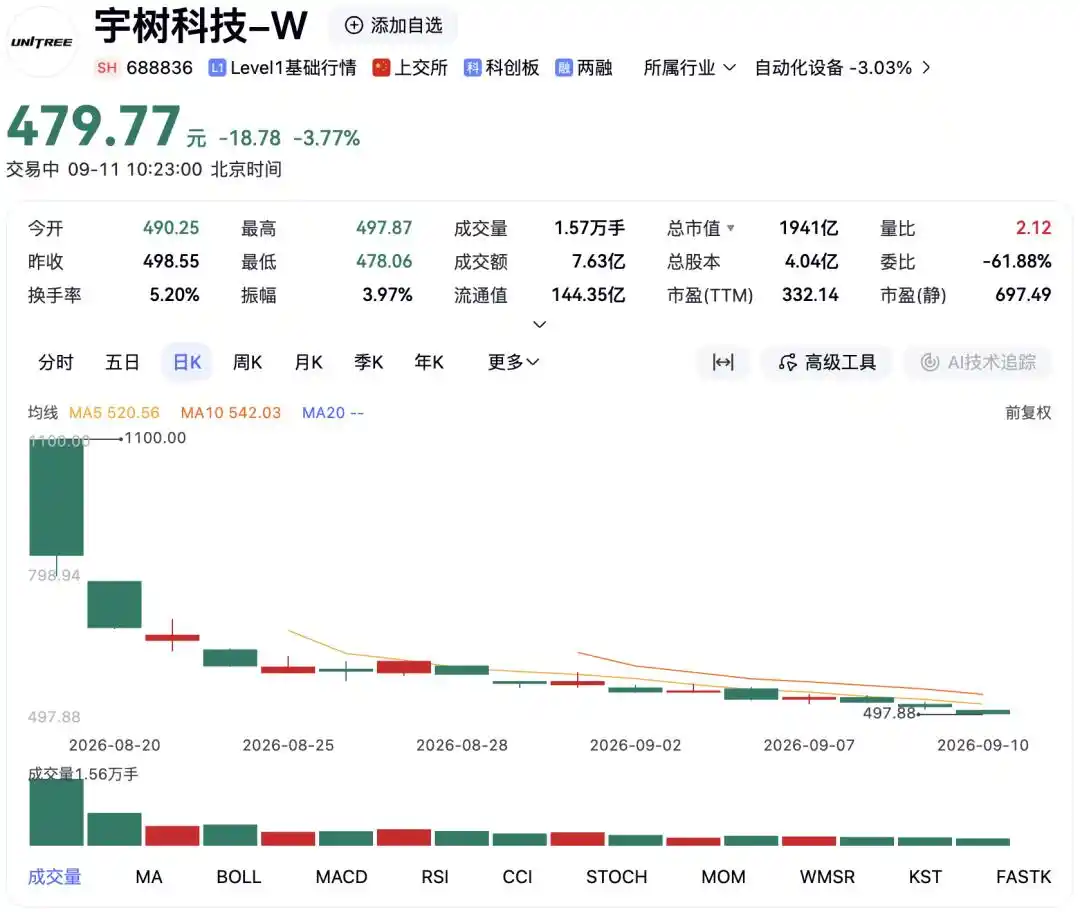
Task: Click the 前复权 adjustment option
Action: coord(1028,413)
